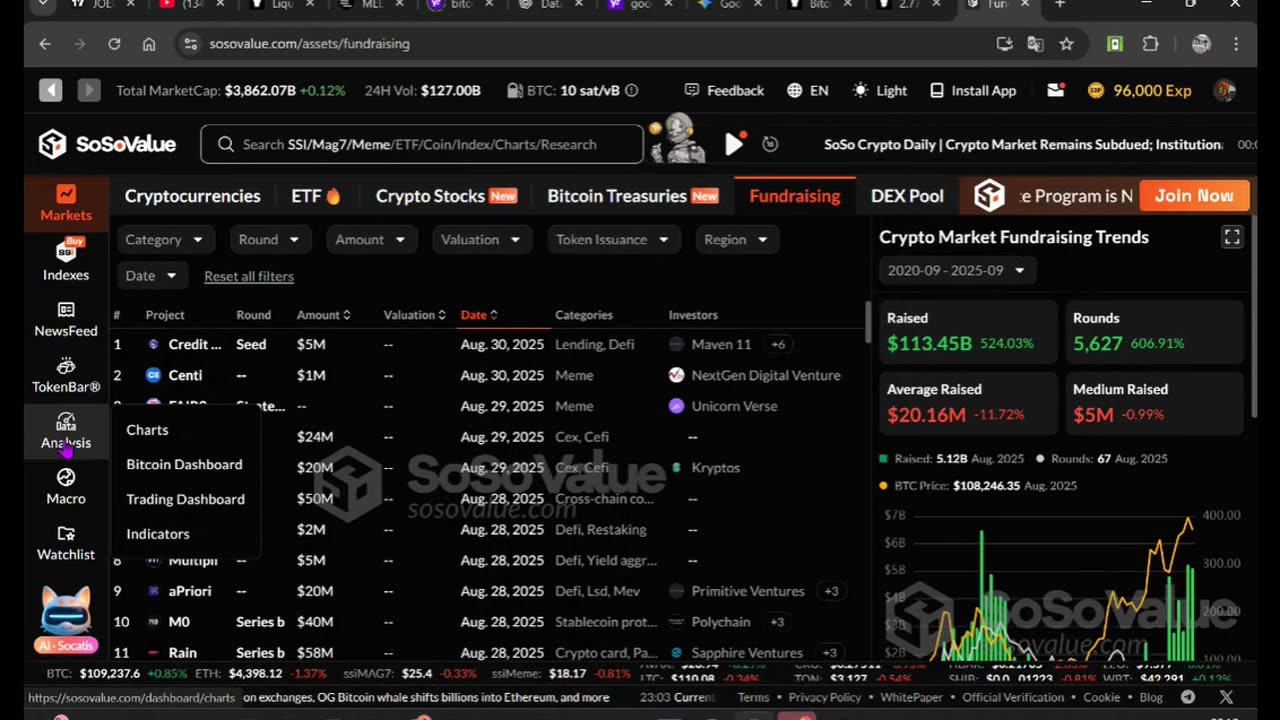Open the 96,000 Exp rewards badge
The height and width of the screenshot is (720, 1280).
(1139, 90)
